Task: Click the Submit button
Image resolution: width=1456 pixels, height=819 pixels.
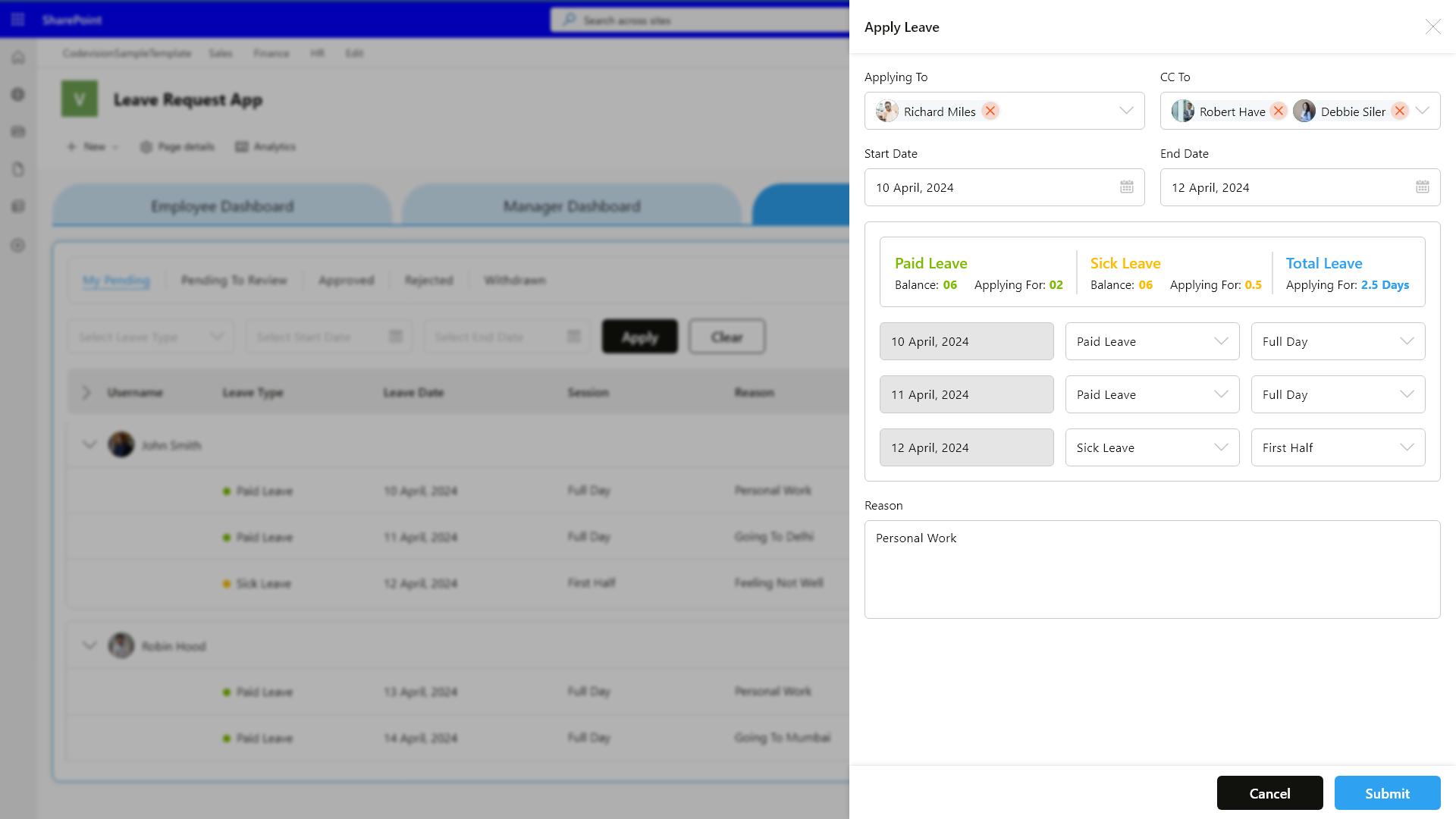Action: click(1387, 792)
